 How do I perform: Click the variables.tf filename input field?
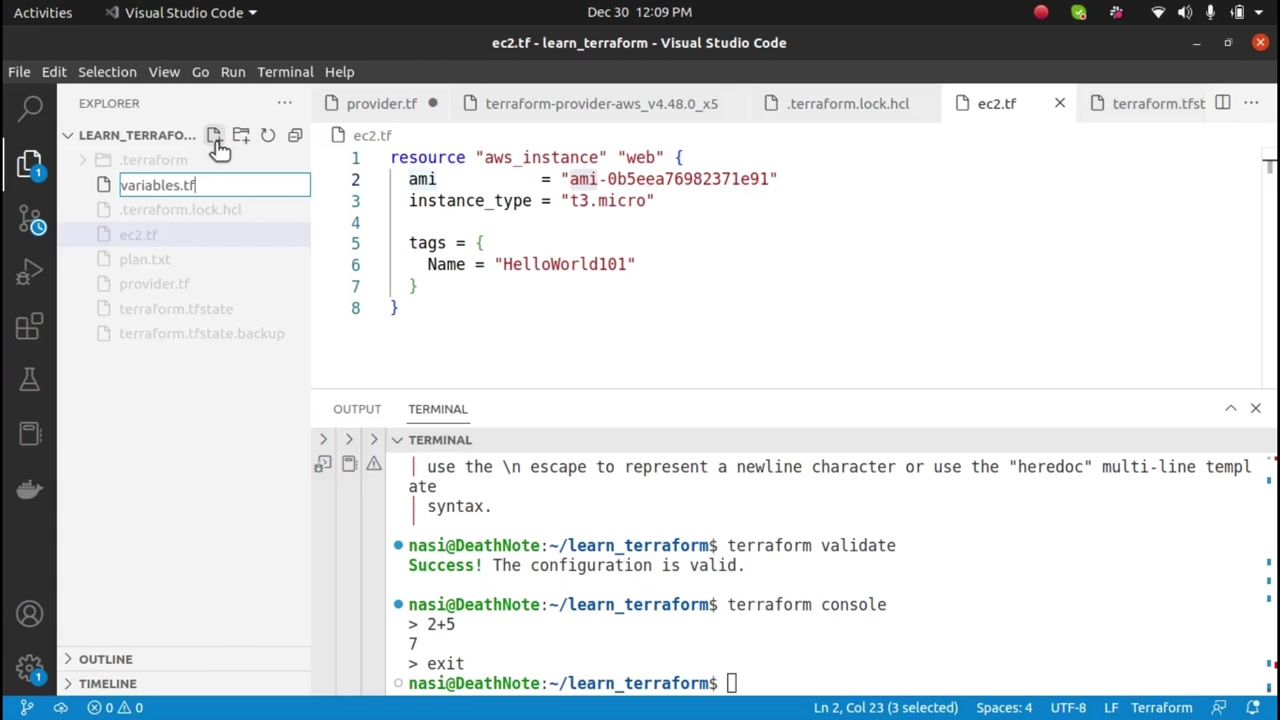click(214, 185)
